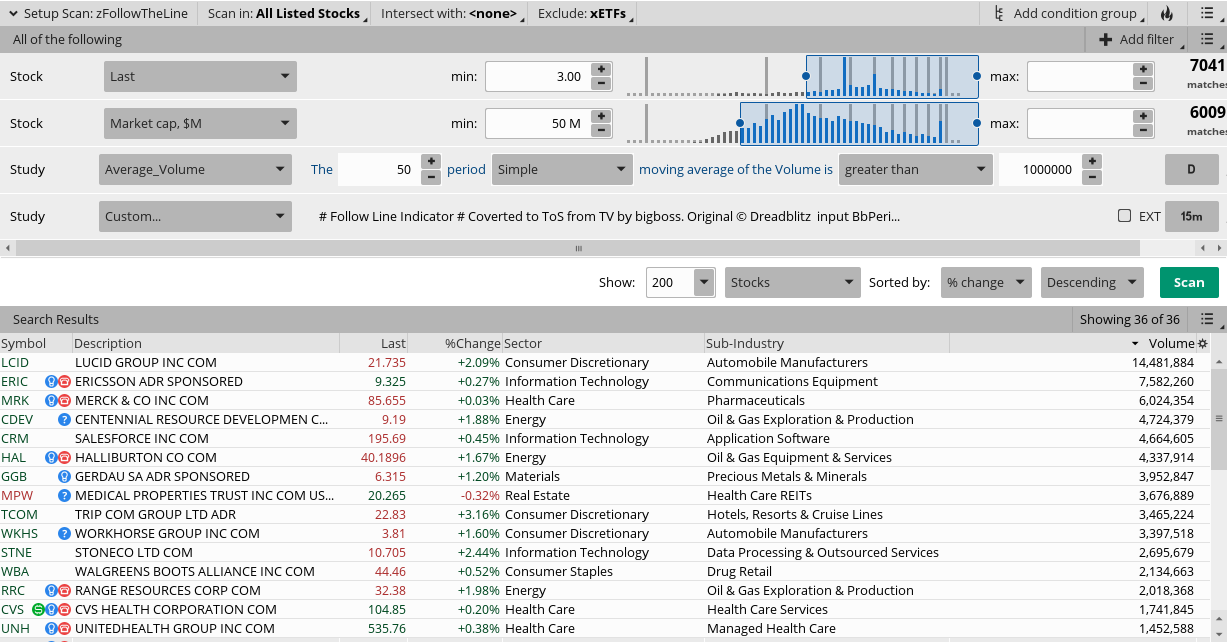Click the green icon next to CVS
This screenshot has width=1227, height=642.
coord(39,610)
